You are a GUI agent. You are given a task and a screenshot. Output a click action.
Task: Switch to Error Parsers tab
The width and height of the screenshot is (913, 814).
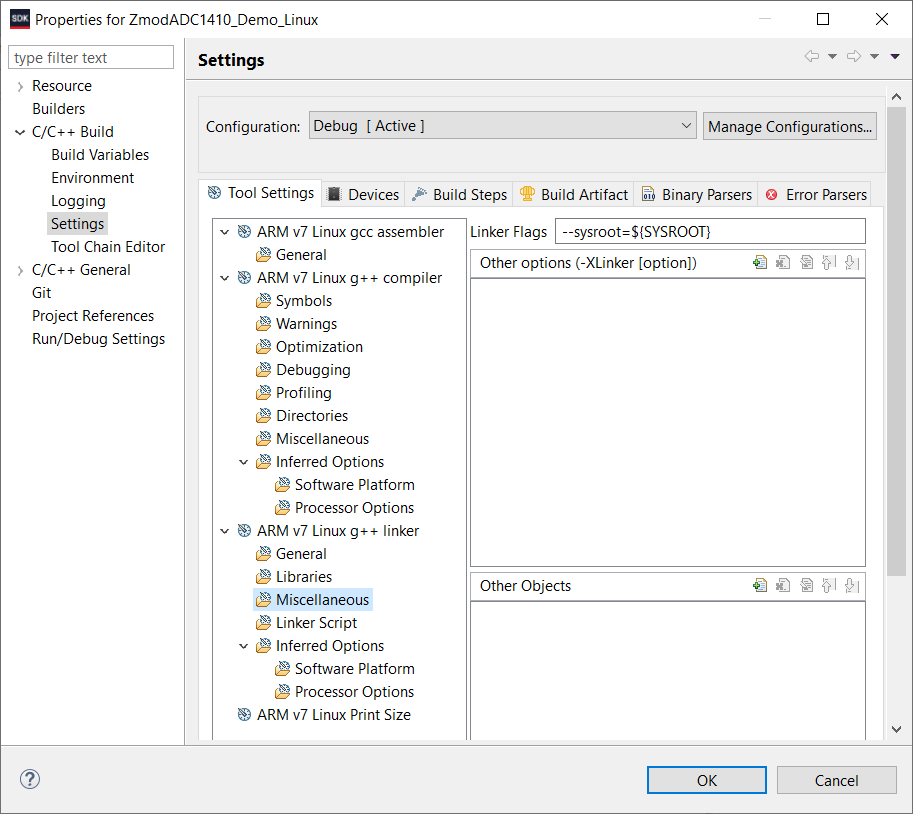[816, 194]
